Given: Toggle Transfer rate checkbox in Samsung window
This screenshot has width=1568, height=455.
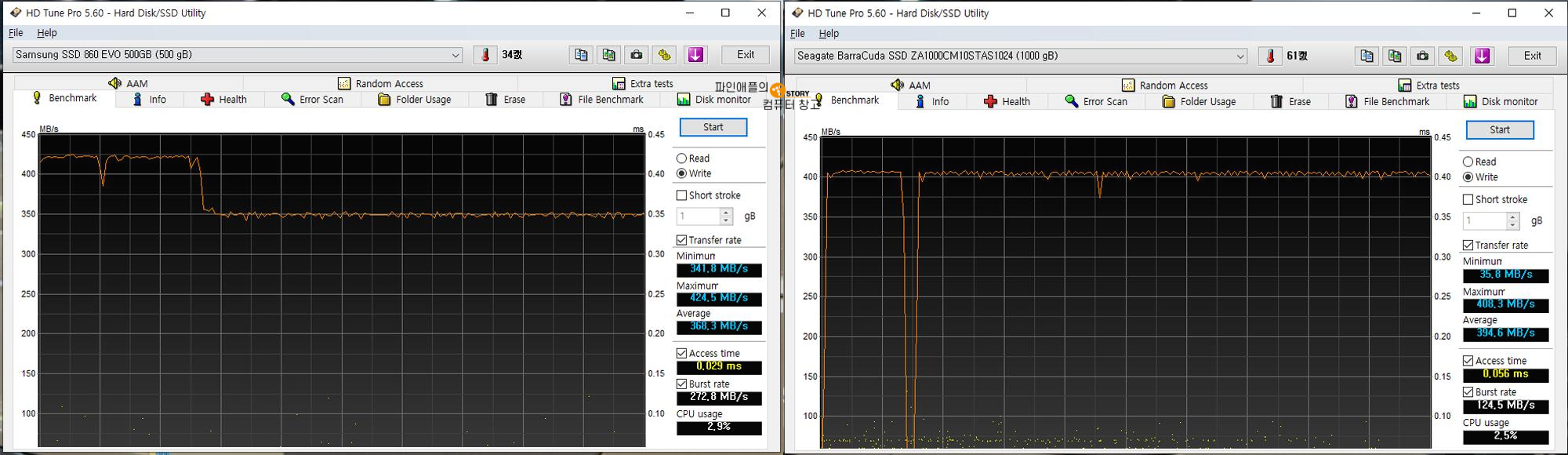Looking at the screenshot, I should click(x=681, y=240).
